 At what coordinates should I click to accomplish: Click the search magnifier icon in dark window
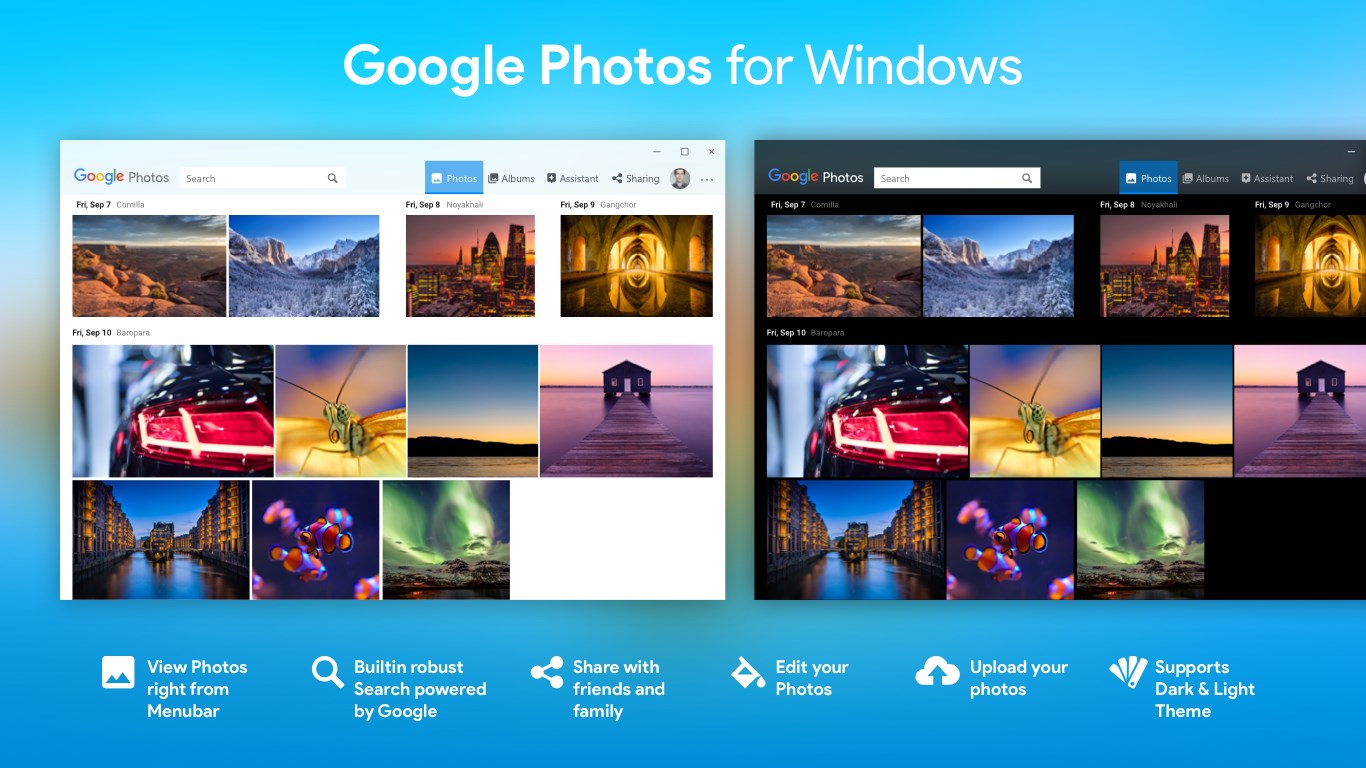(1027, 178)
